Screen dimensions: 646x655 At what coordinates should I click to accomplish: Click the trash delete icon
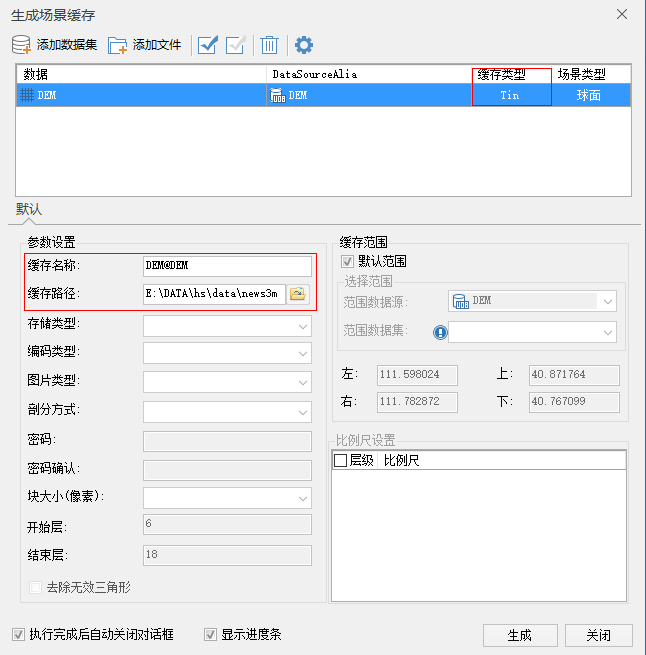coord(269,45)
